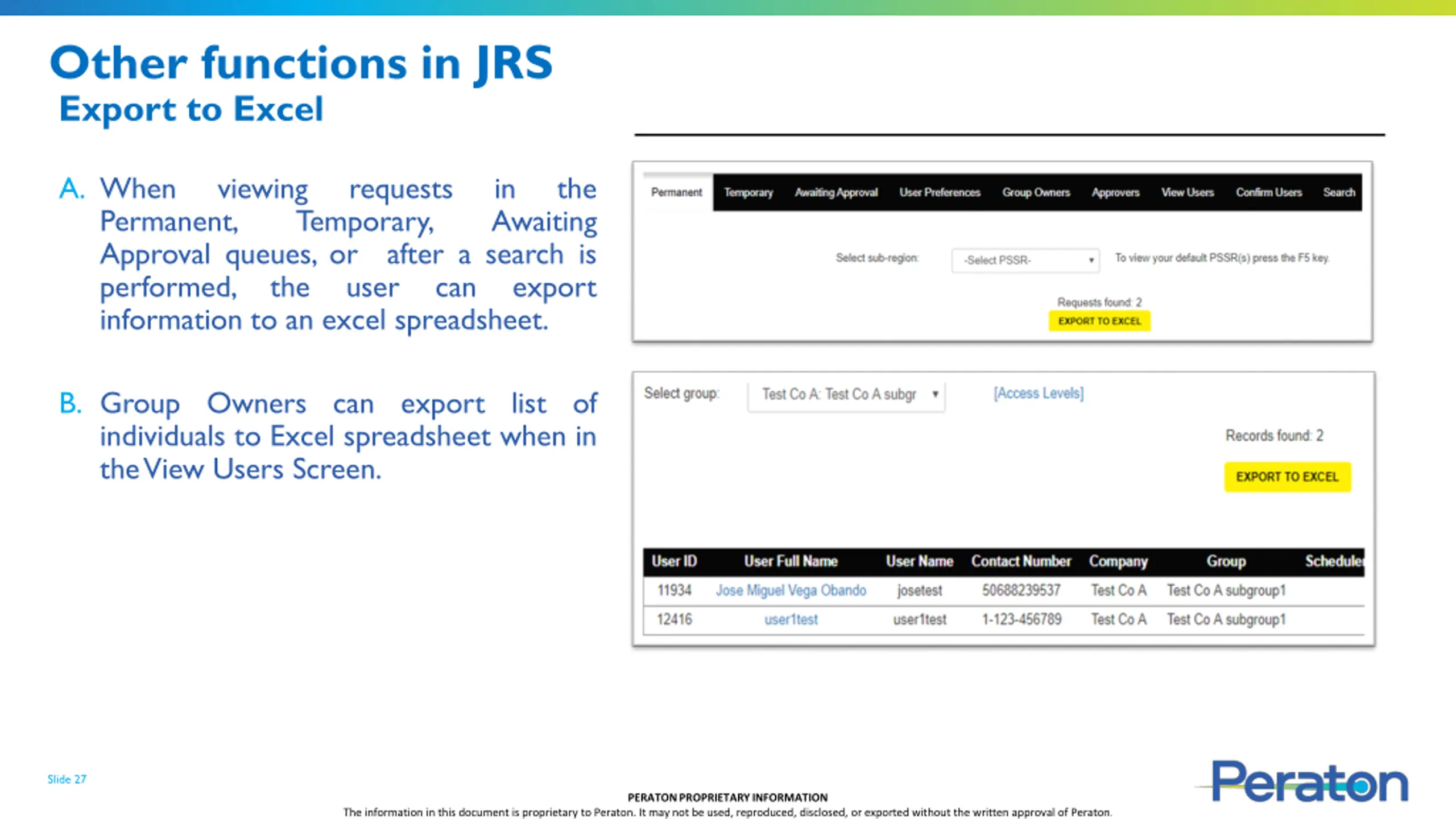Click the User Name column header
The height and width of the screenshot is (819, 1456).
(919, 561)
